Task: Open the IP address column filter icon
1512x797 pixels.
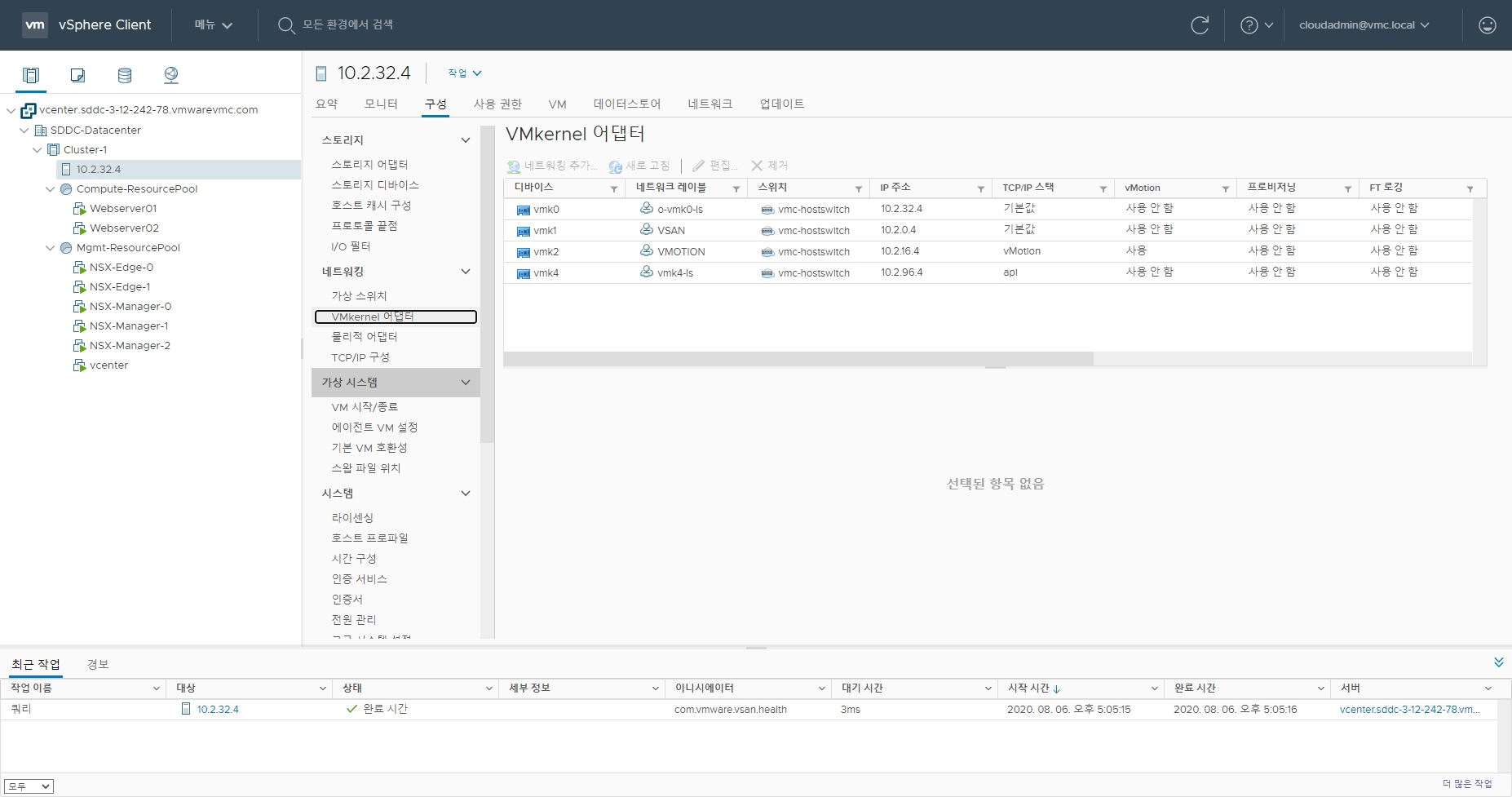Action: [x=981, y=188]
